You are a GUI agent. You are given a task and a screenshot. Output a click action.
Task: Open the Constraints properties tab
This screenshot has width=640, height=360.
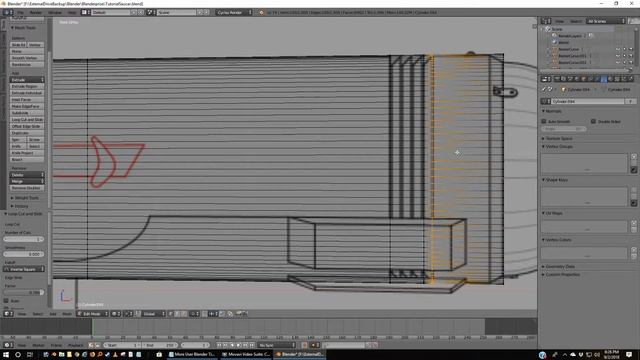click(x=590, y=79)
